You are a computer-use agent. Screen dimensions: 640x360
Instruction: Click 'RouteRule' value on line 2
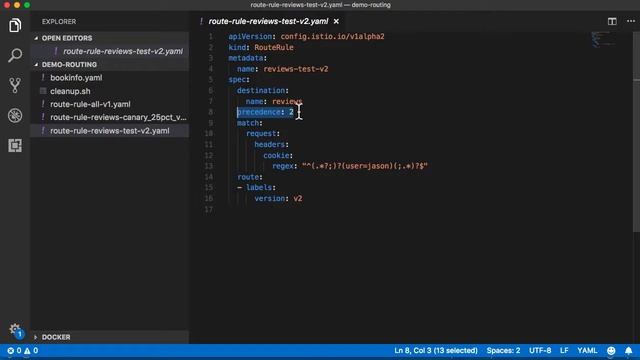273,47
